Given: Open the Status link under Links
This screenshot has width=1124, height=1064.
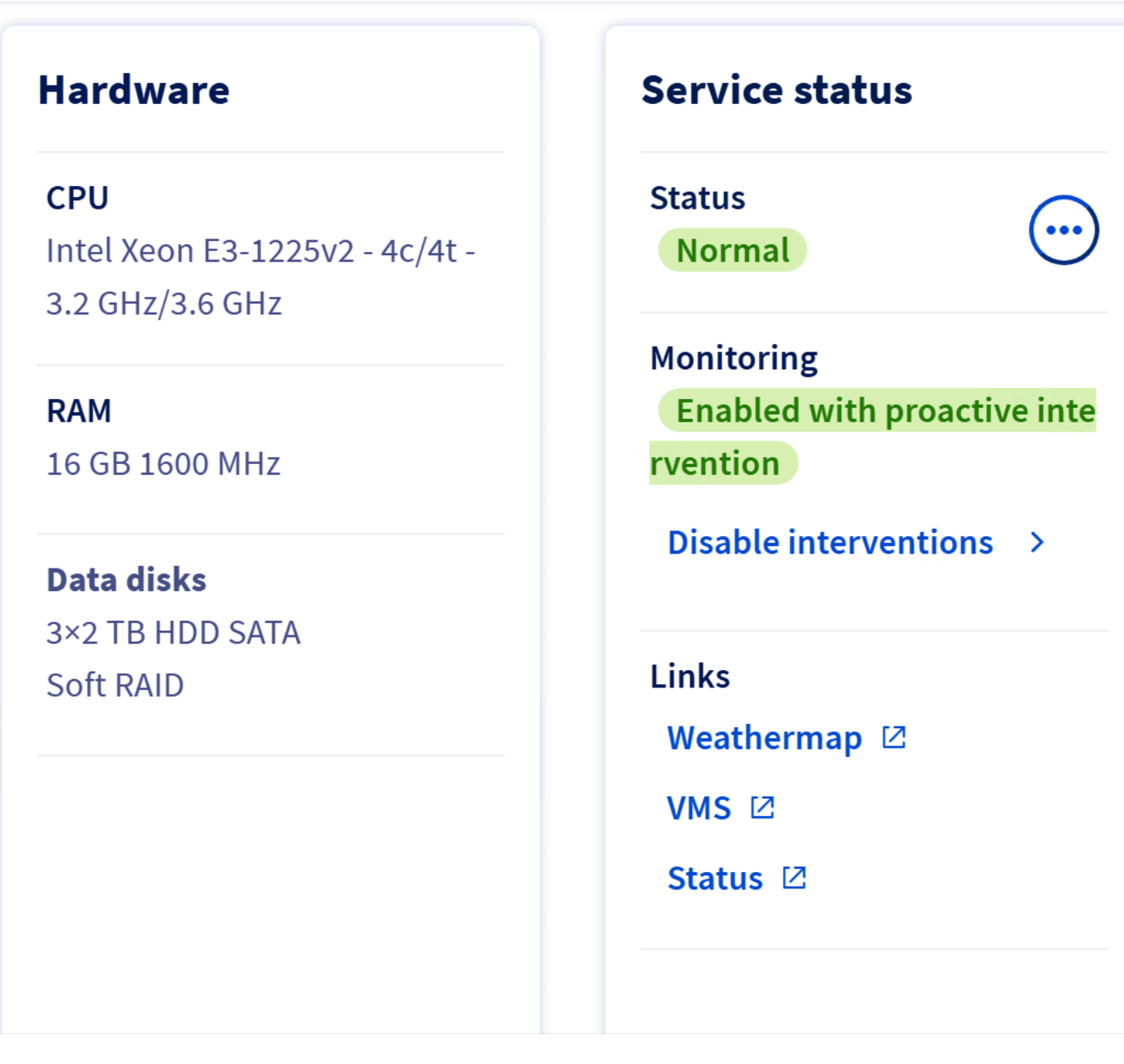Looking at the screenshot, I should coord(715,879).
